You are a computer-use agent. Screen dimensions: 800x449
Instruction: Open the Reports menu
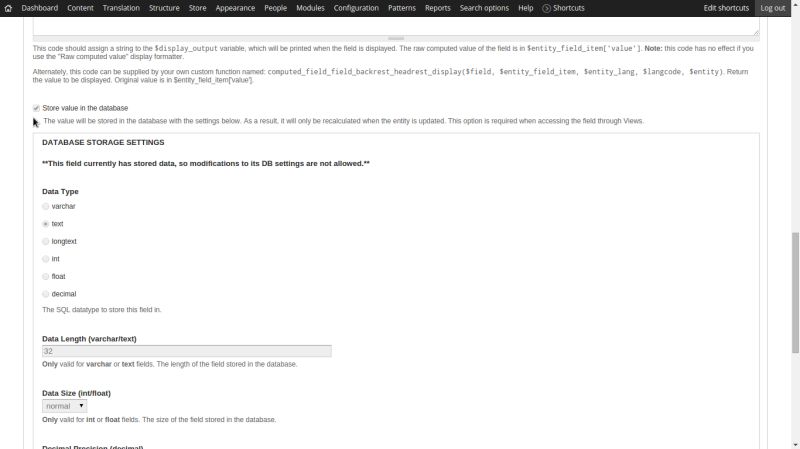pyautogui.click(x=438, y=8)
